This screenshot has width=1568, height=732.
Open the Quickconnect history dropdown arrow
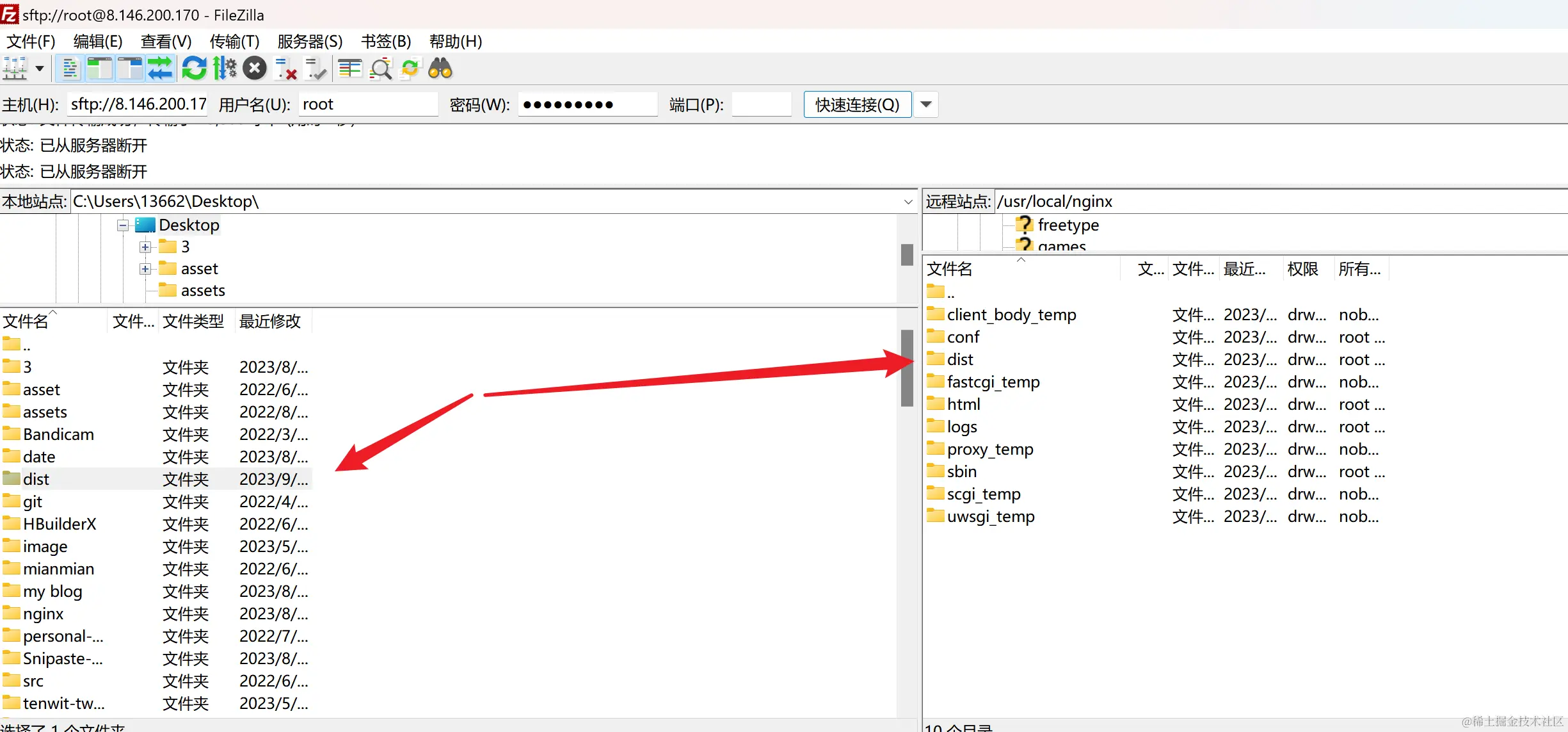pos(926,104)
